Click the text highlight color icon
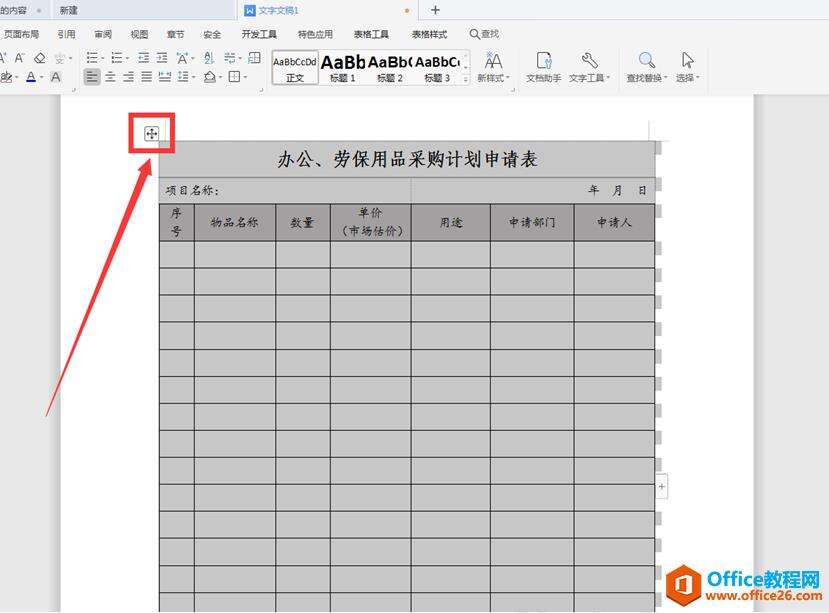The height and width of the screenshot is (613, 829). (x=6, y=77)
